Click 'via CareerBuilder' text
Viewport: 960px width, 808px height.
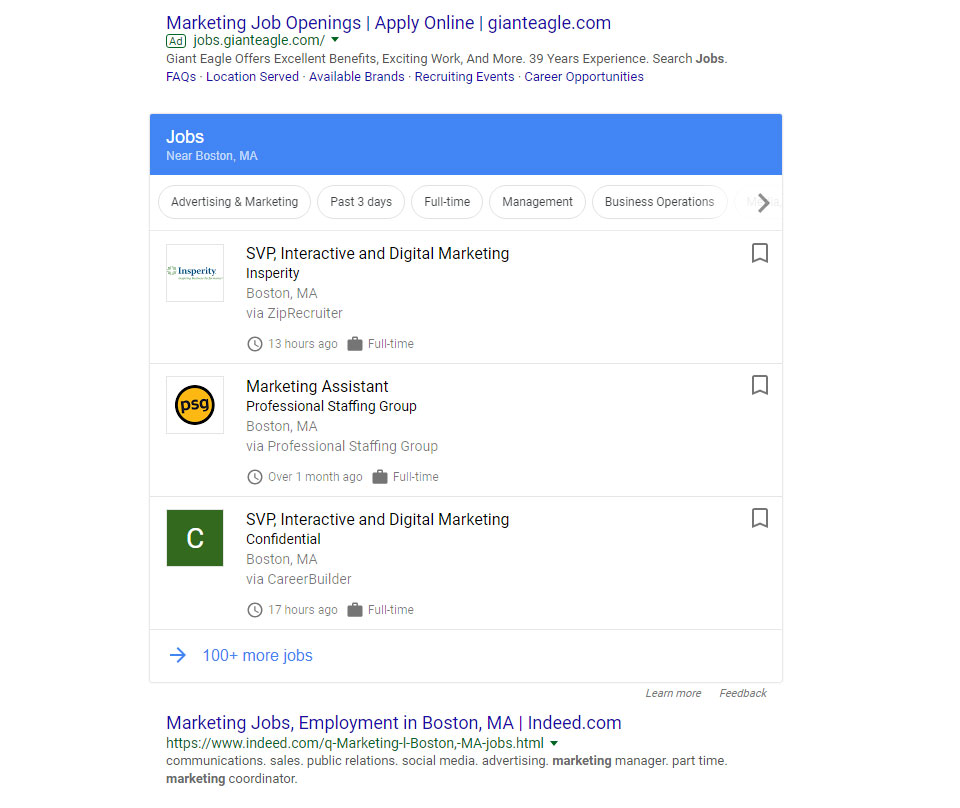(x=299, y=579)
